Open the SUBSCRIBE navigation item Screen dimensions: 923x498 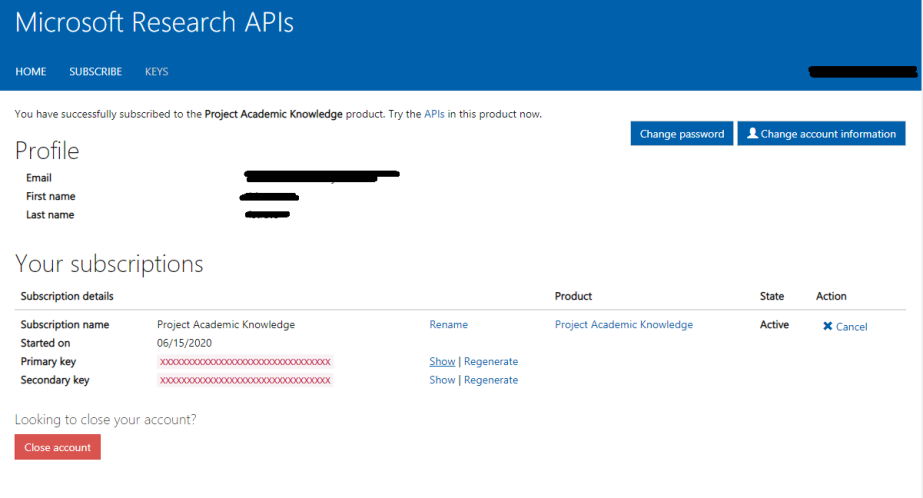click(x=95, y=72)
